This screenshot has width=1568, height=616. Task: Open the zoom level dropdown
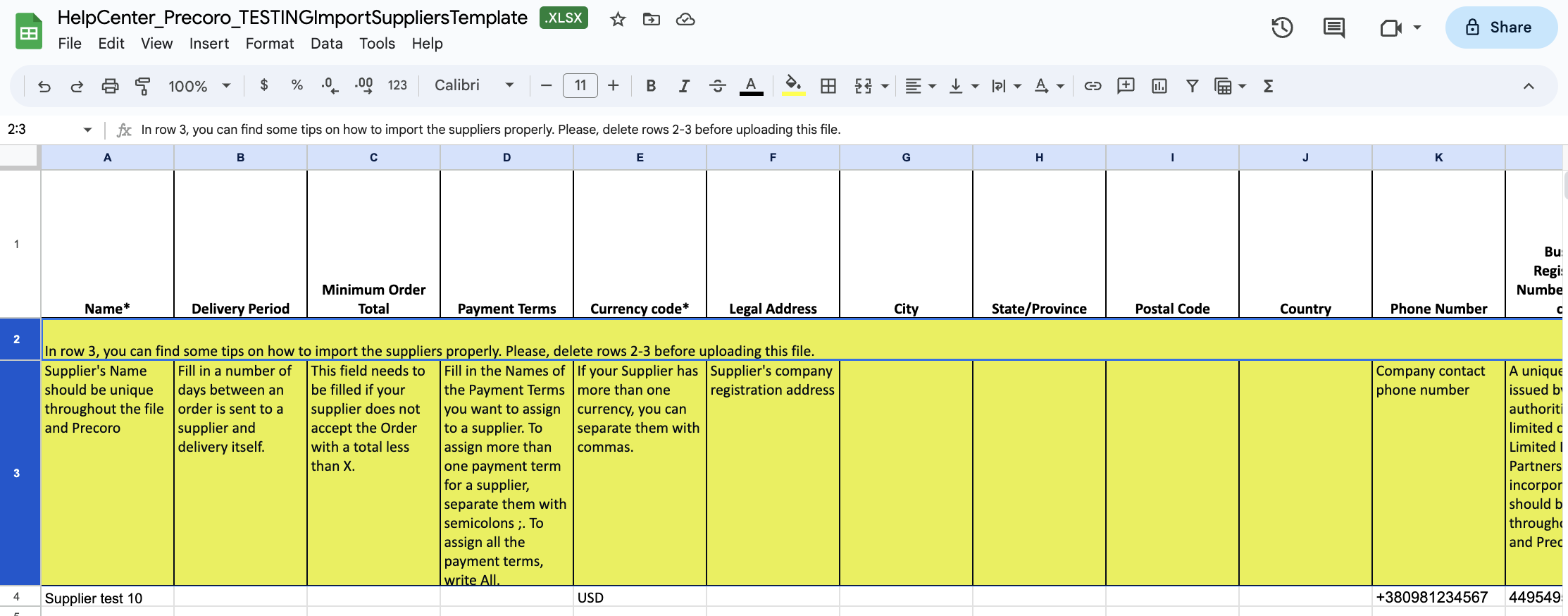pos(199,86)
